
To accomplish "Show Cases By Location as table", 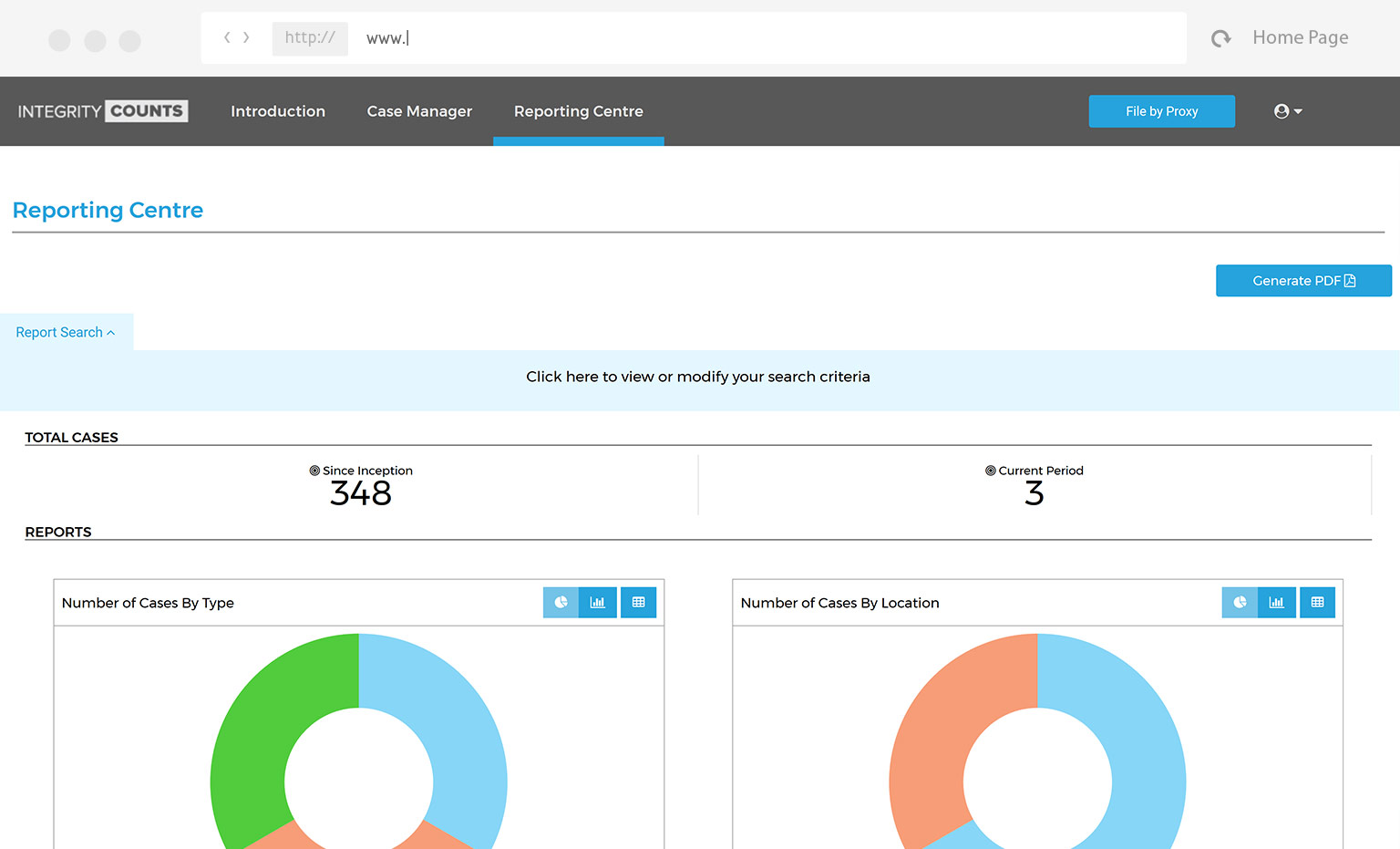I will point(1317,602).
